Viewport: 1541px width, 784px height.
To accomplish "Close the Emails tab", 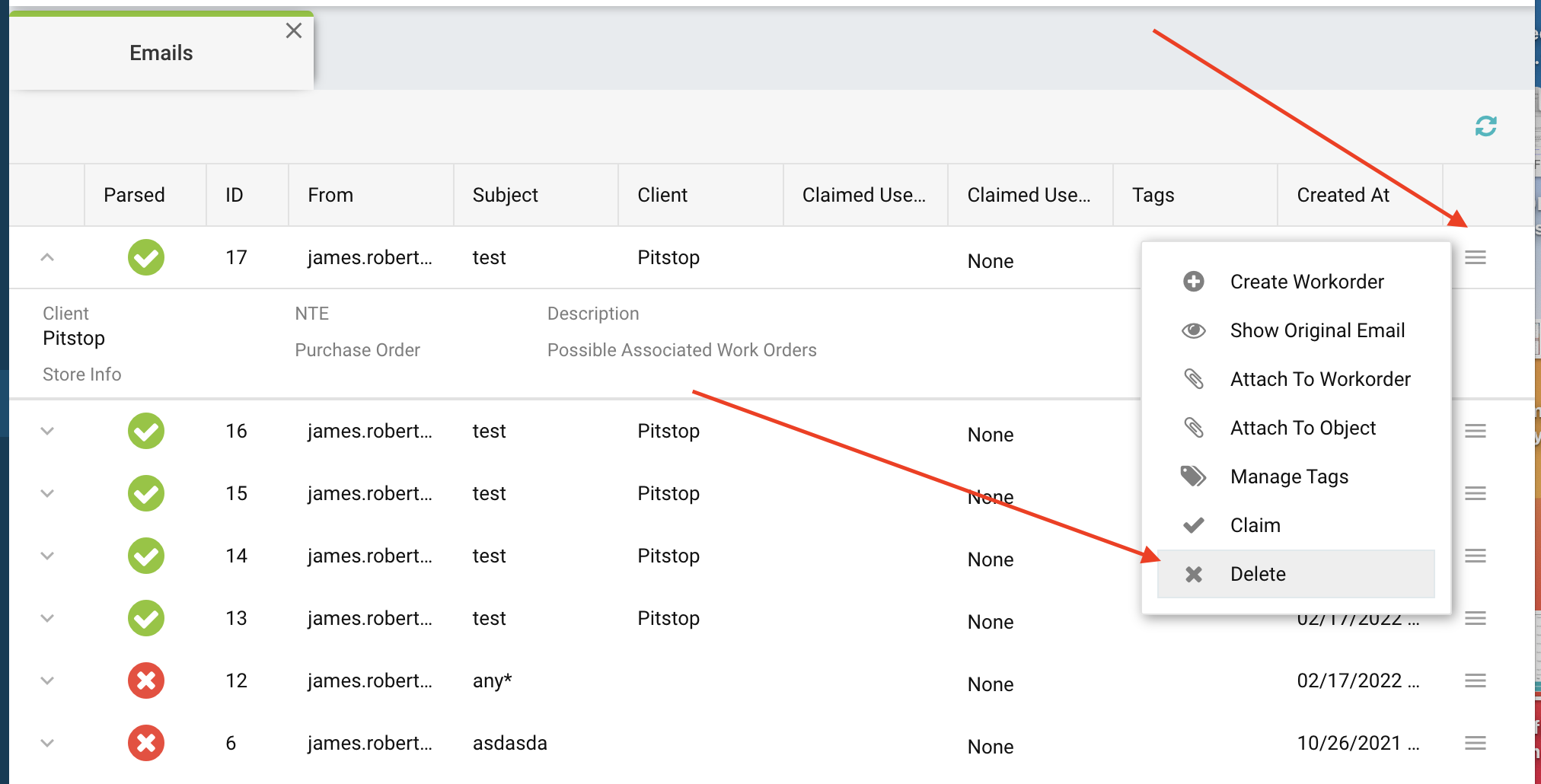I will (294, 30).
